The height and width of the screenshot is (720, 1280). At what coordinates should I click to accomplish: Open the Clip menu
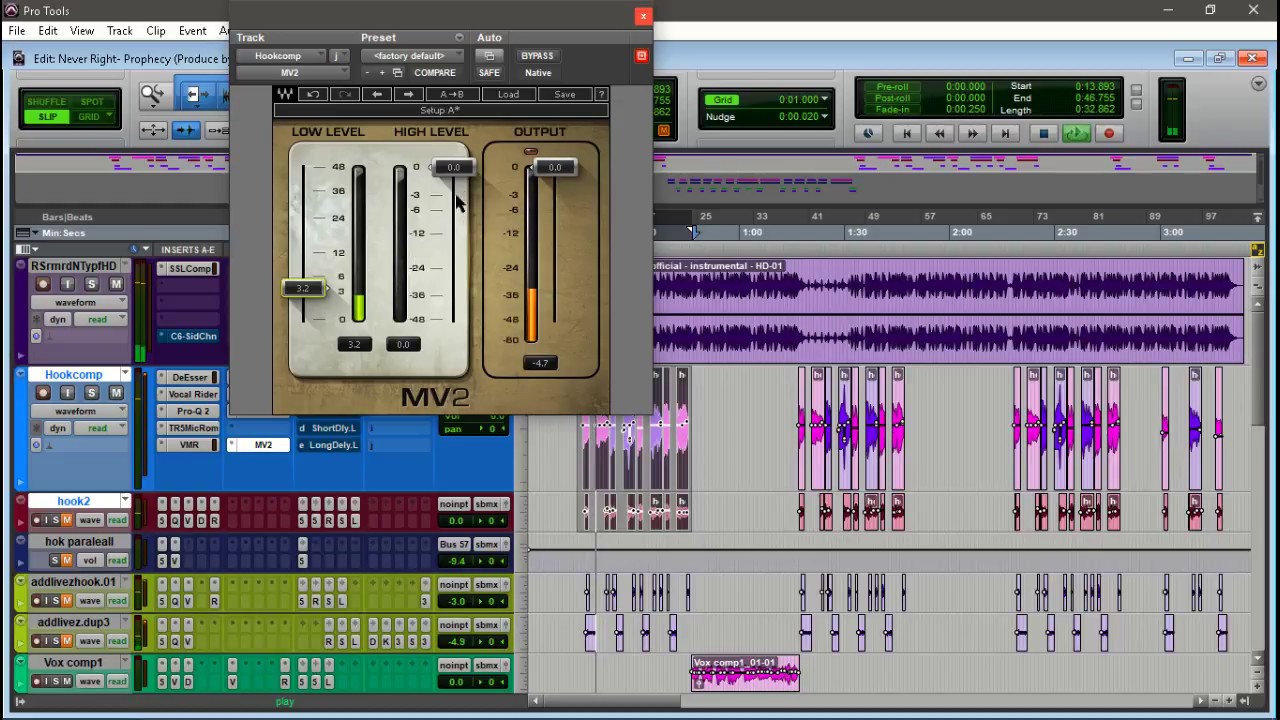click(156, 31)
